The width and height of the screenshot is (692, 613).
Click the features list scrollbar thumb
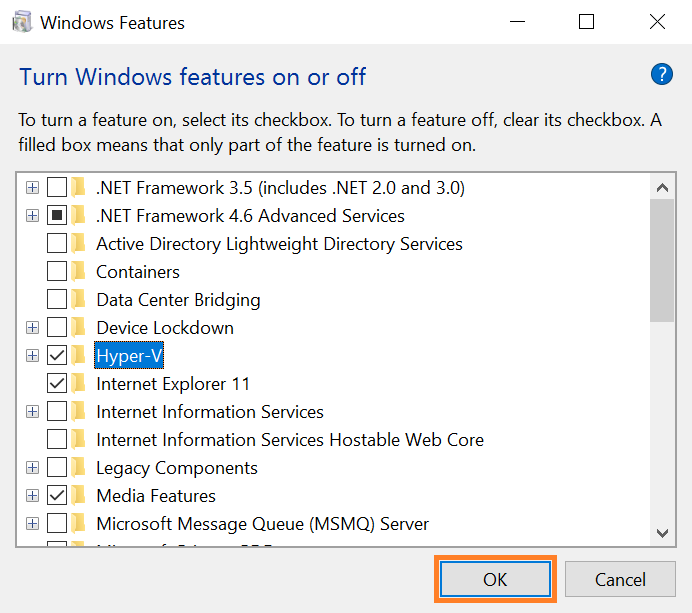coord(662,260)
